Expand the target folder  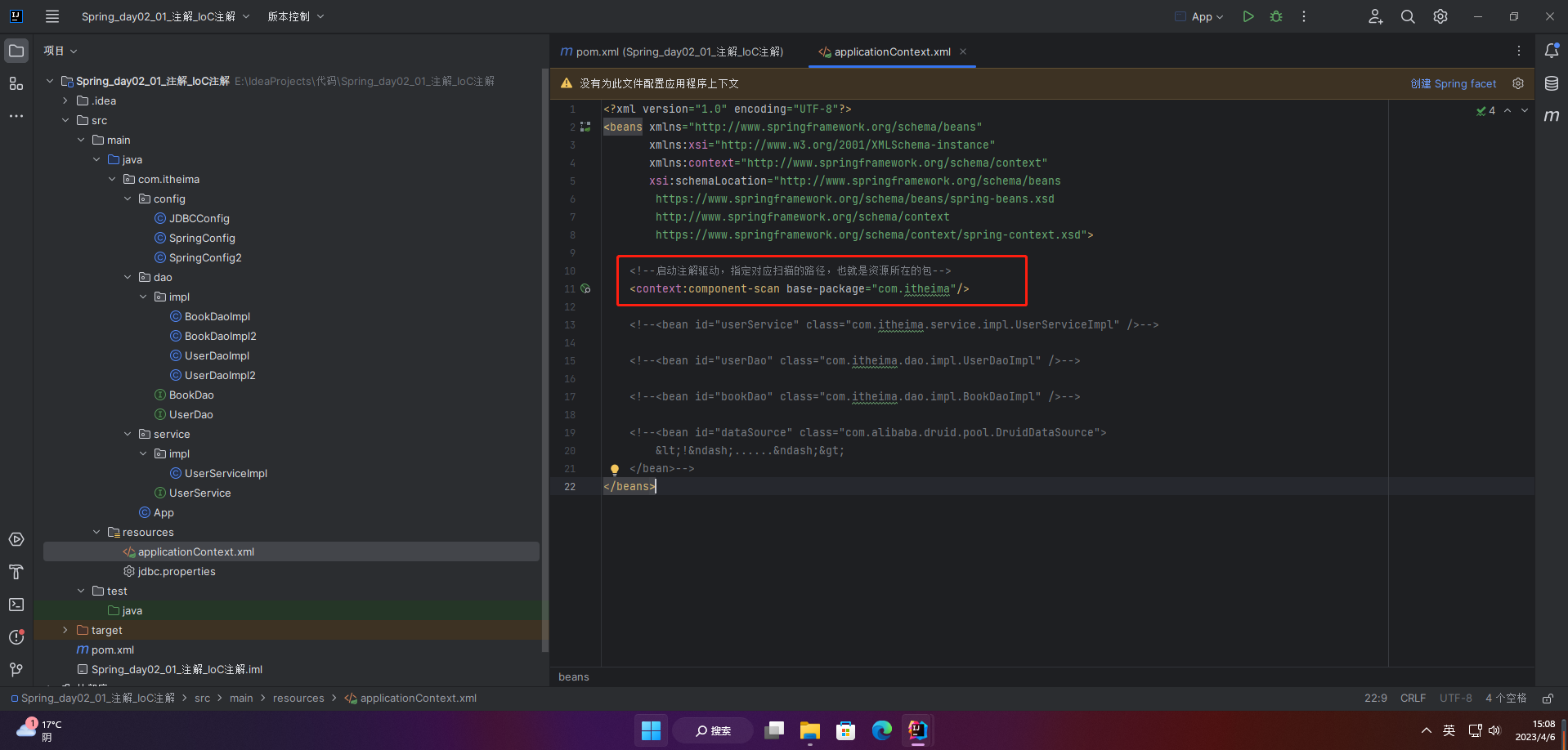click(65, 630)
